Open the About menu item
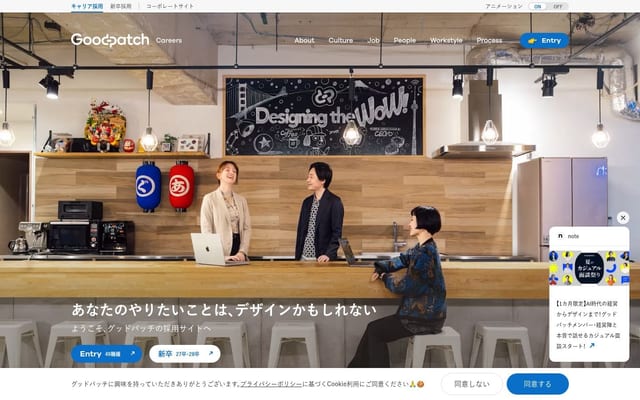 304,40
